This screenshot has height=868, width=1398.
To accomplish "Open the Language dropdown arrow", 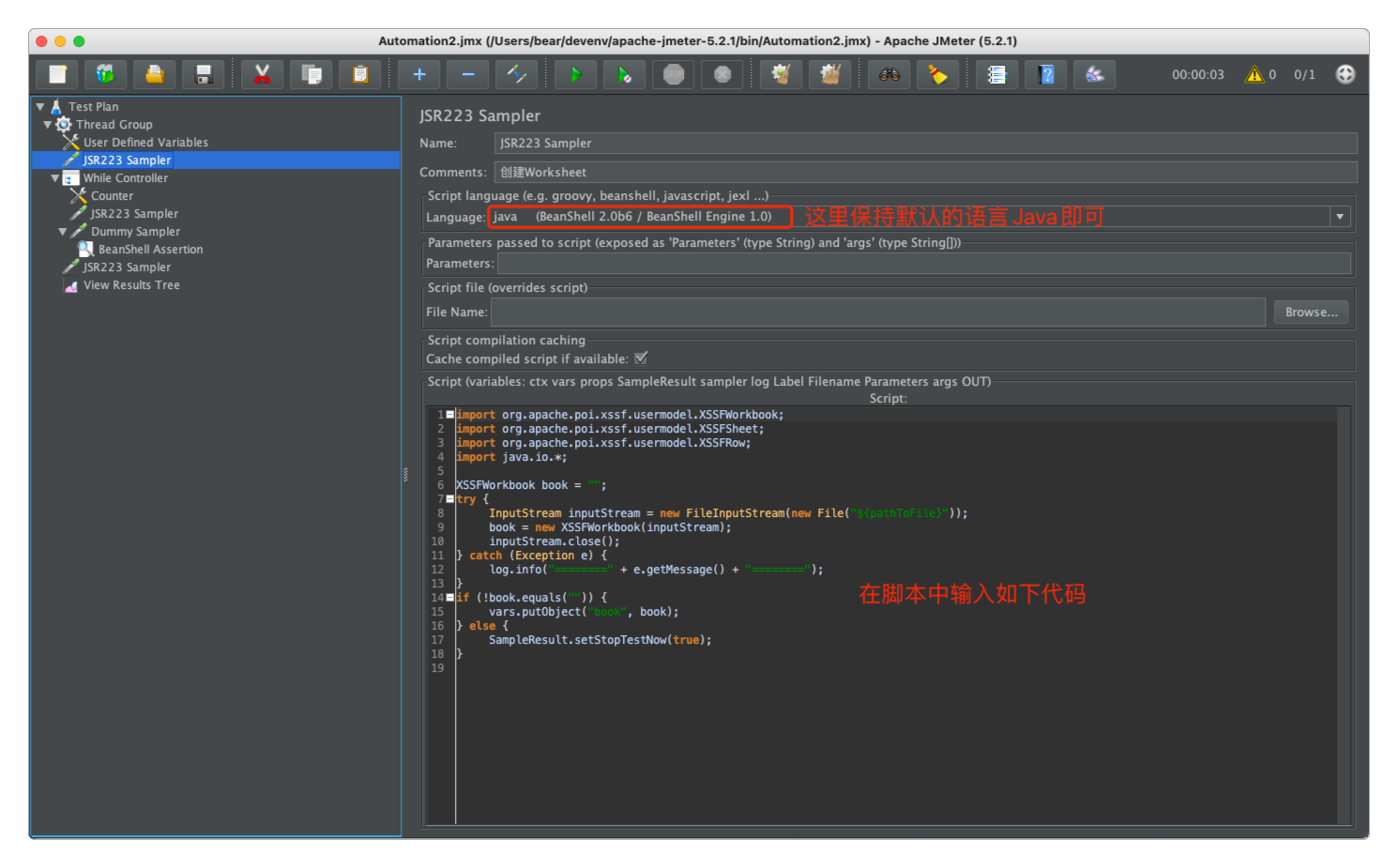I will pos(1340,217).
